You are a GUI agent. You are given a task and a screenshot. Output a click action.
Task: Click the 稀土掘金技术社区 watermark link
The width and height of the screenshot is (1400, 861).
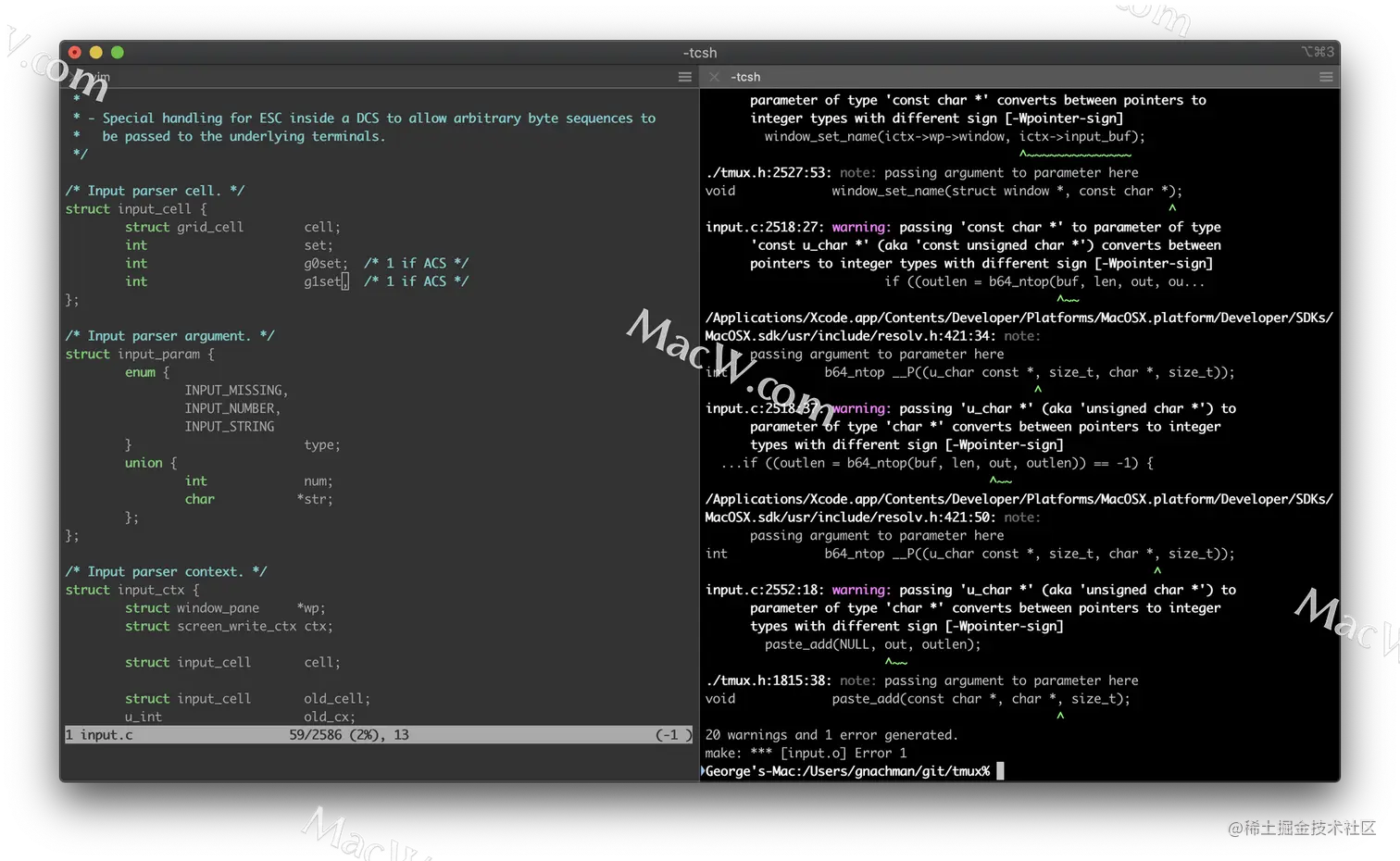point(1300,827)
